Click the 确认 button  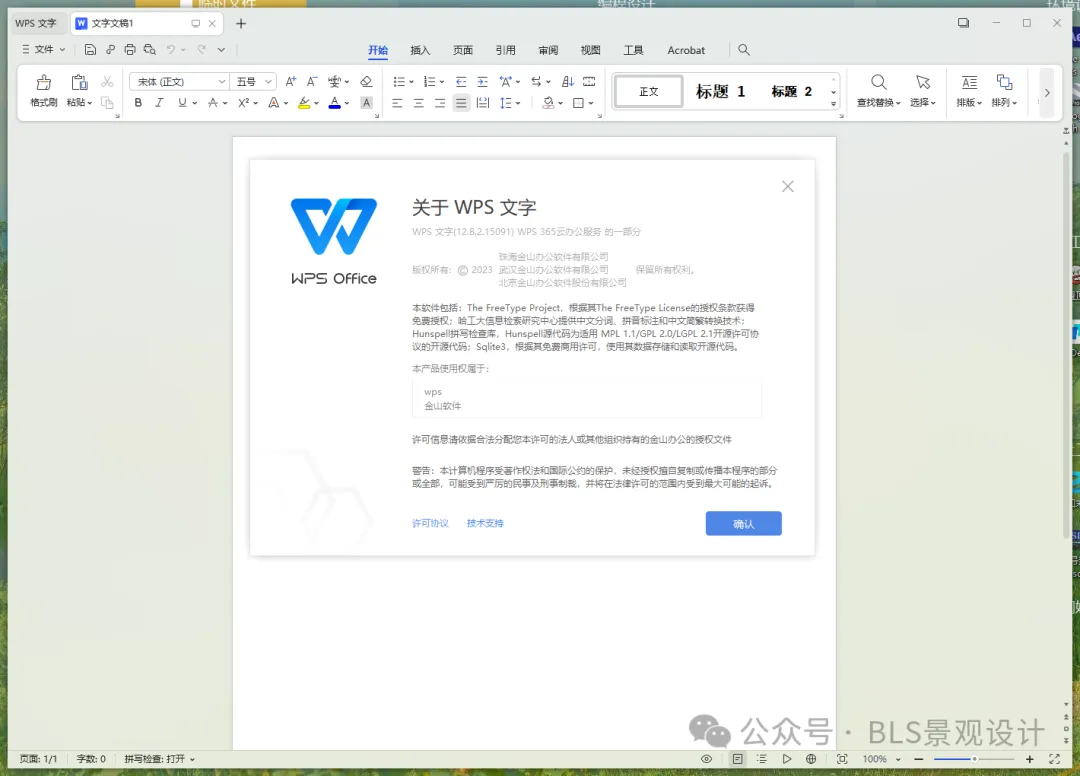743,523
